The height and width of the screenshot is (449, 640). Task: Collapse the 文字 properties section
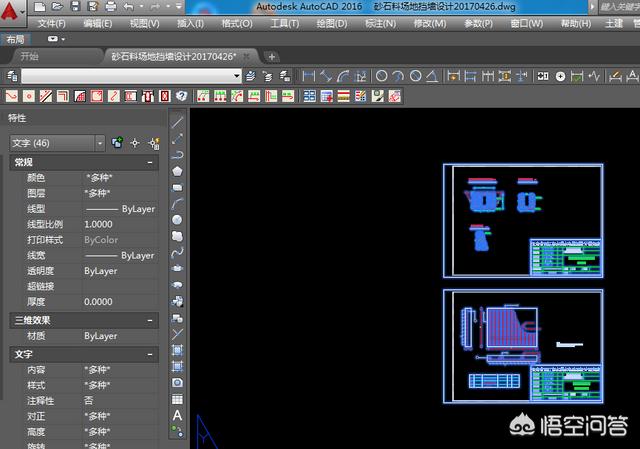(150, 354)
